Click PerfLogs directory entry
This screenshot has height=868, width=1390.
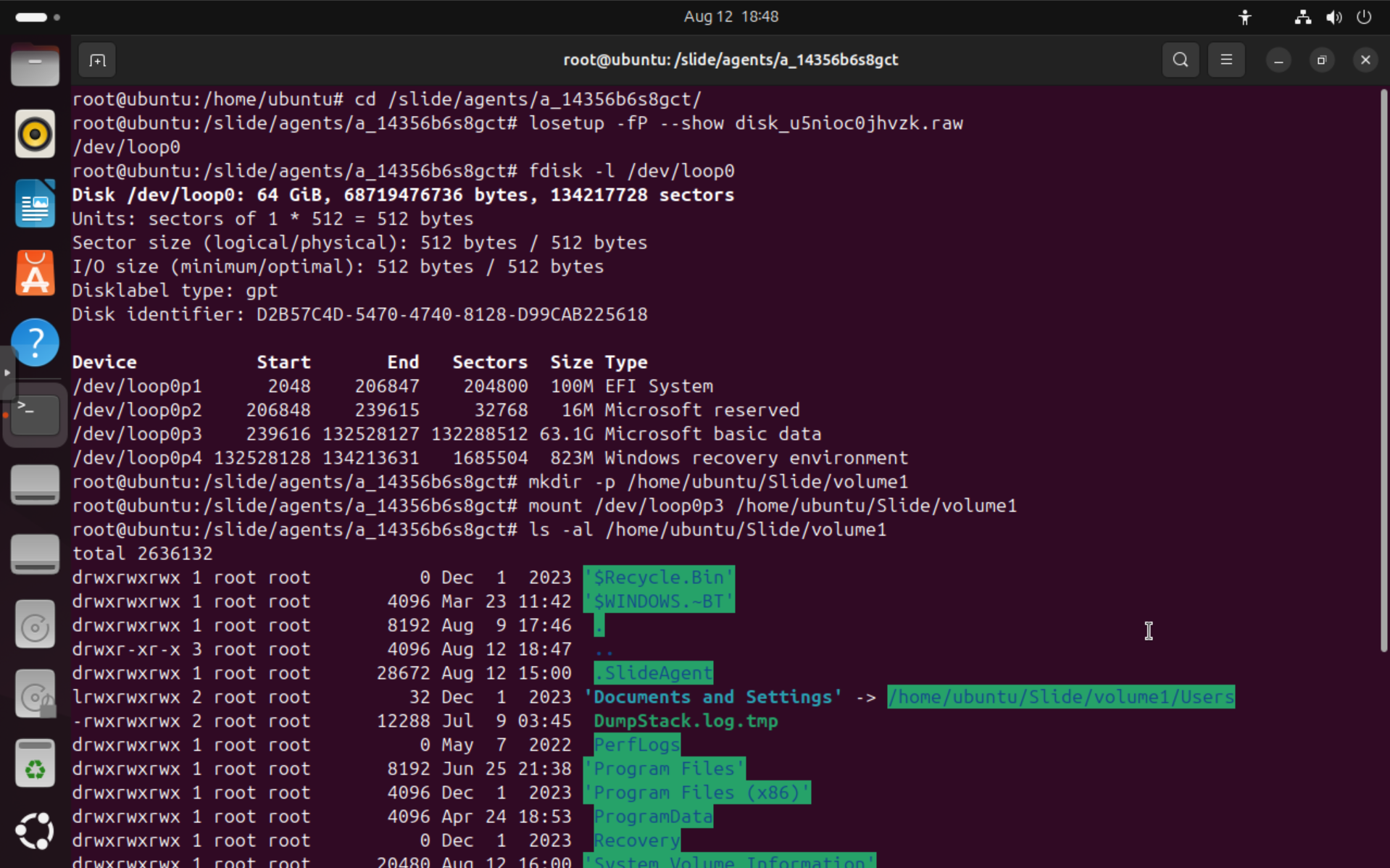click(637, 745)
